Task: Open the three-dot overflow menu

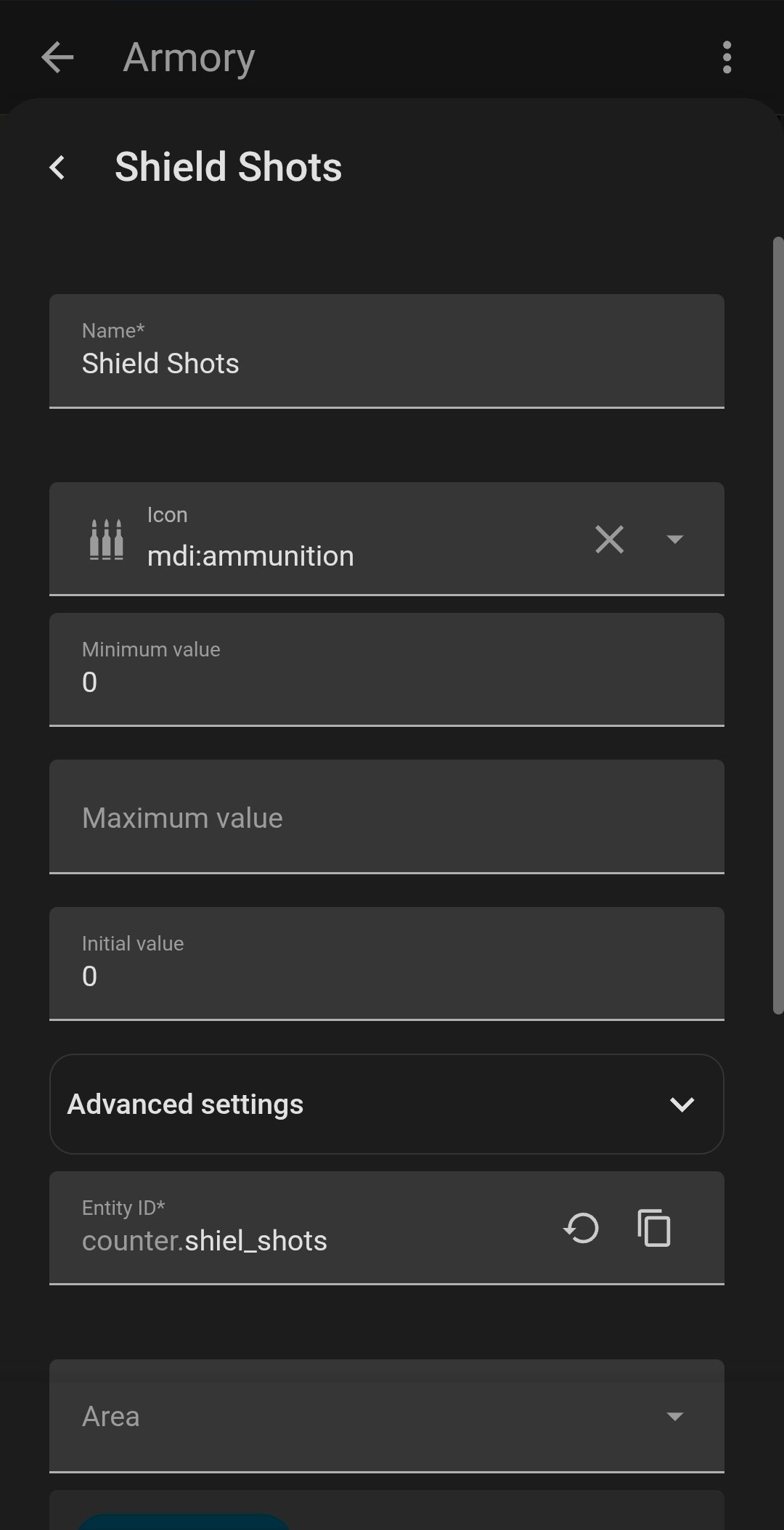Action: click(x=727, y=57)
